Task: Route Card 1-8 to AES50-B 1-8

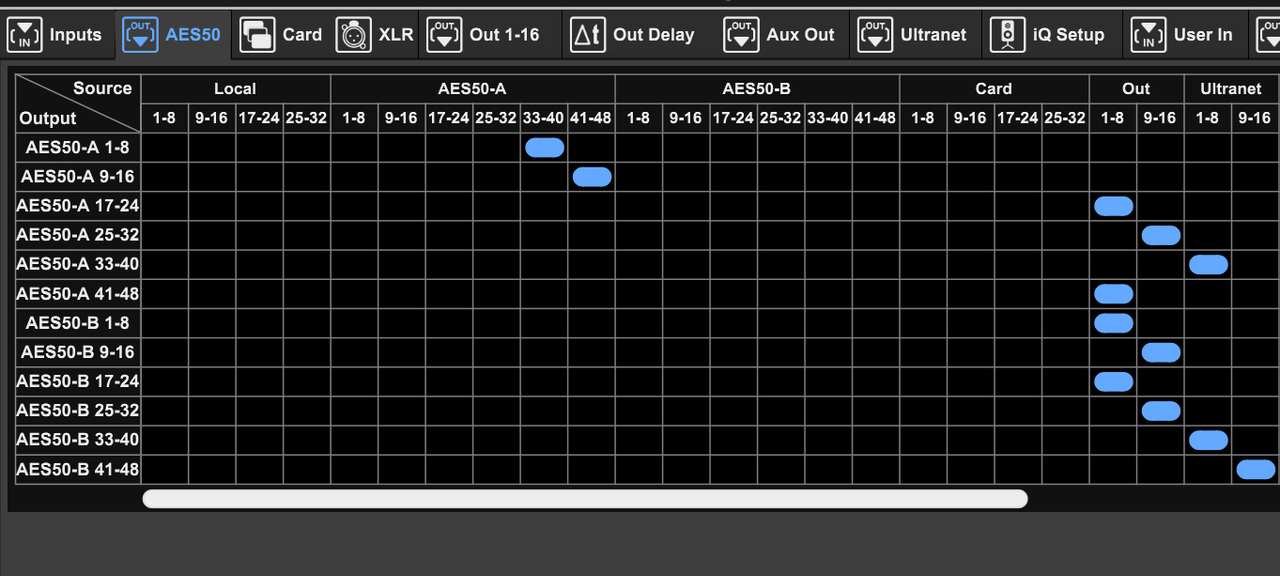Action: tap(923, 323)
